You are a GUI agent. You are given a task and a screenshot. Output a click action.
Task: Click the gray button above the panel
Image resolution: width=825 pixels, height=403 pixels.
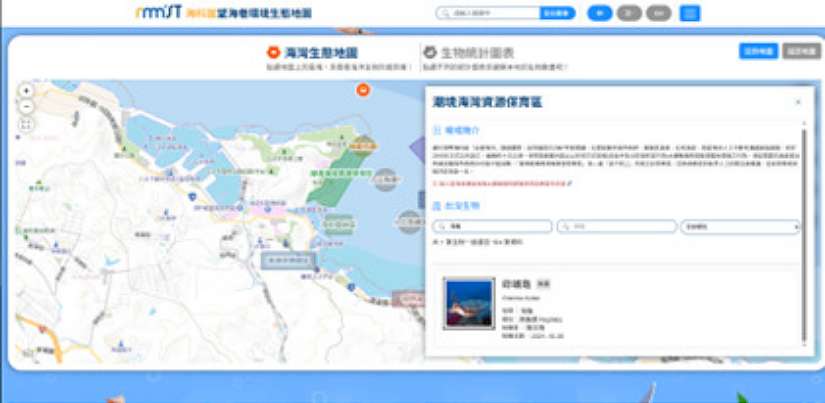click(801, 51)
